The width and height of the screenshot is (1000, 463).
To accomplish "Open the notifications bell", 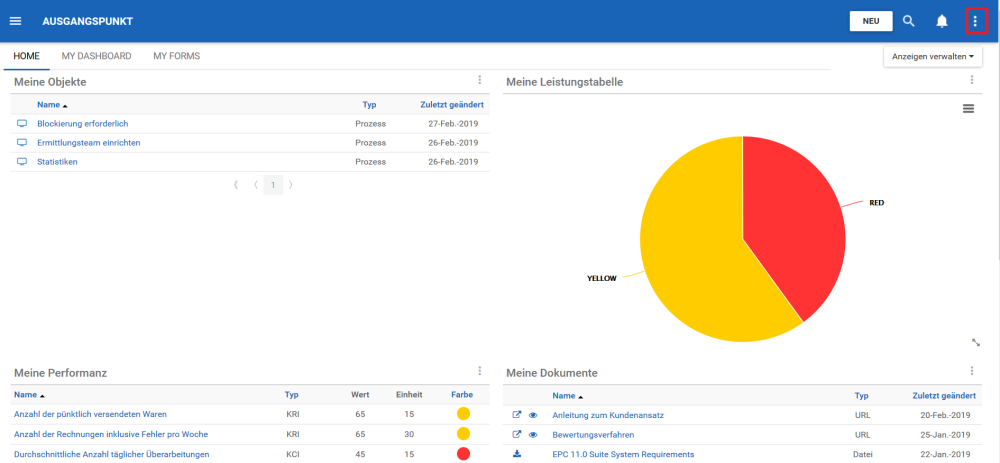I will 941,21.
